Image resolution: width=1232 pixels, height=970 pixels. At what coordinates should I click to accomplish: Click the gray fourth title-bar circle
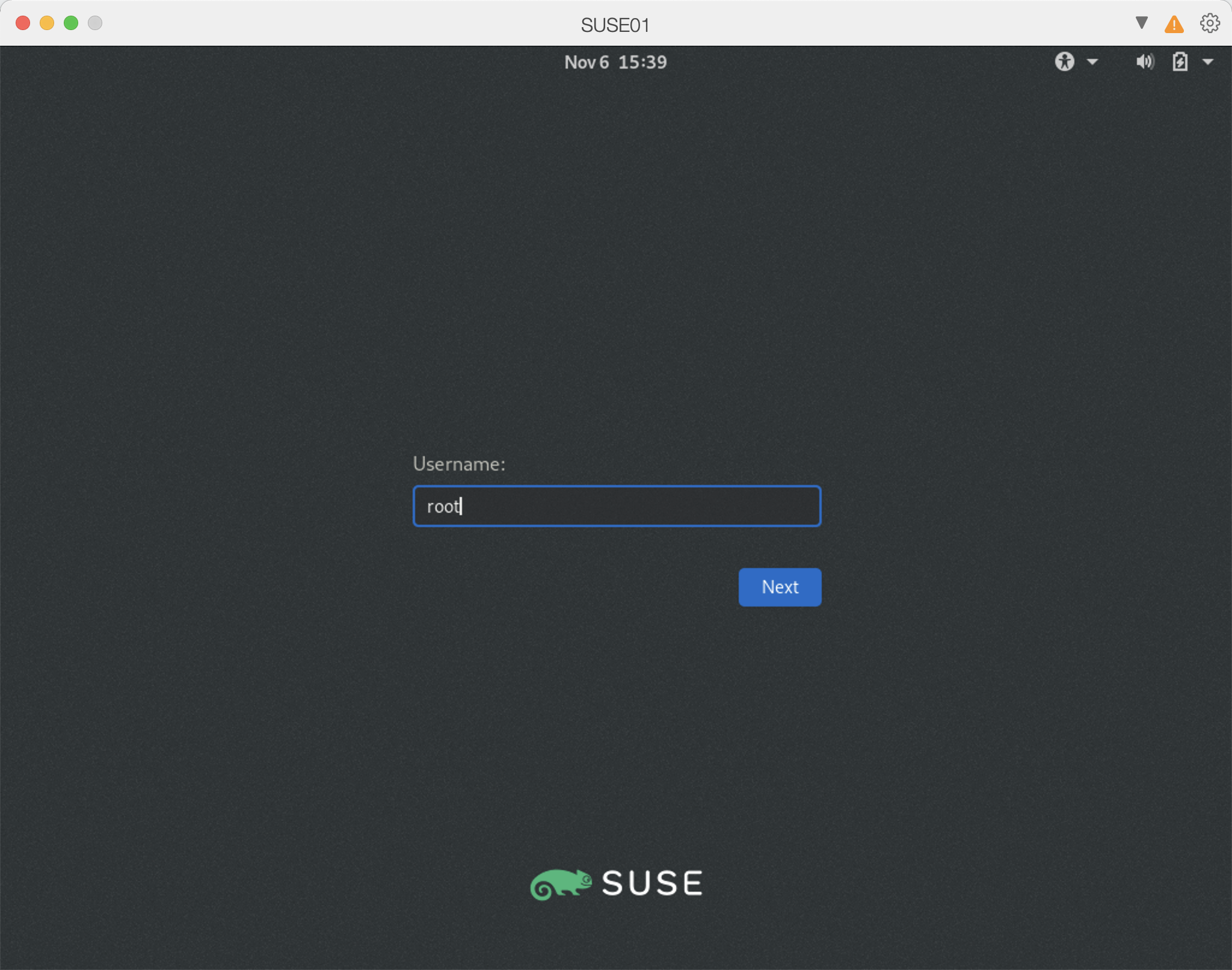(x=95, y=23)
